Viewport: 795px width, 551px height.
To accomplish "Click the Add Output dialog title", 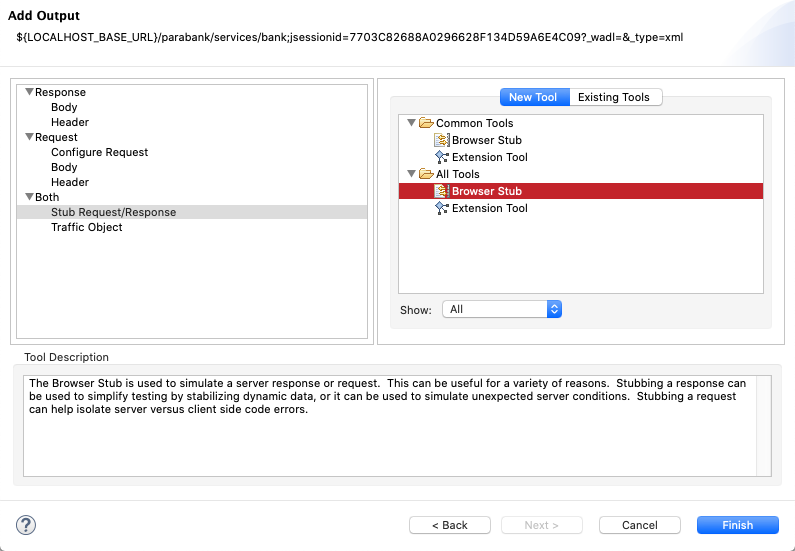I will 44,16.
